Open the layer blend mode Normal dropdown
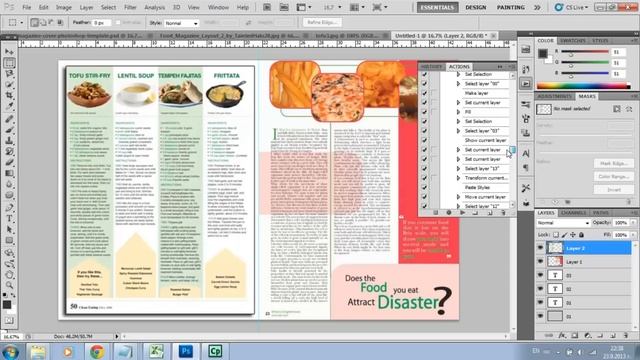Viewport: 640px width, 360px height. (563, 223)
